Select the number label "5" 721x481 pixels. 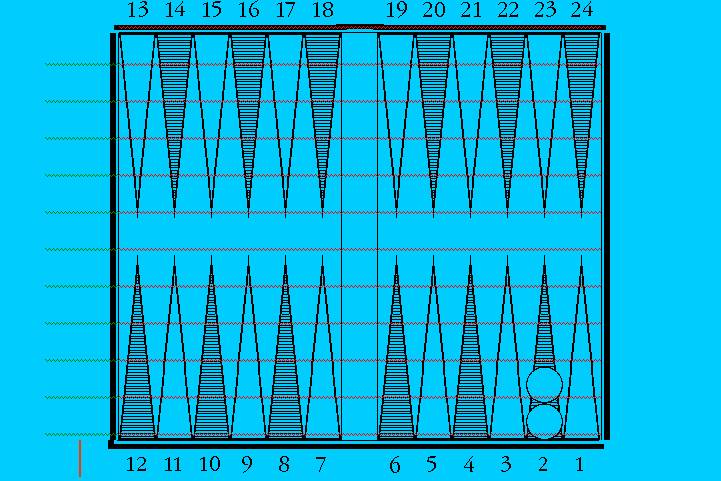click(431, 464)
